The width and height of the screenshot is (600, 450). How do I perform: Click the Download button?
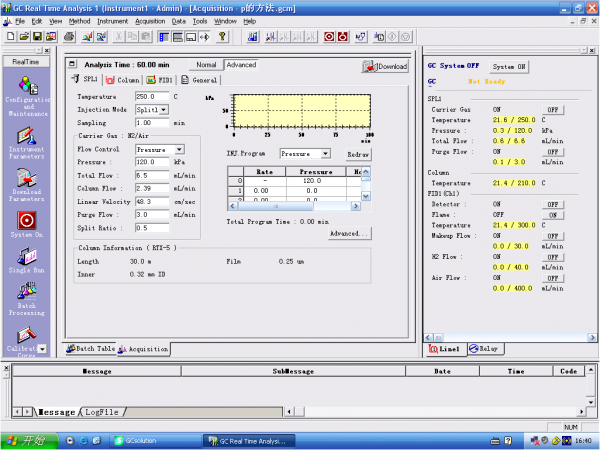pyautogui.click(x=385, y=67)
